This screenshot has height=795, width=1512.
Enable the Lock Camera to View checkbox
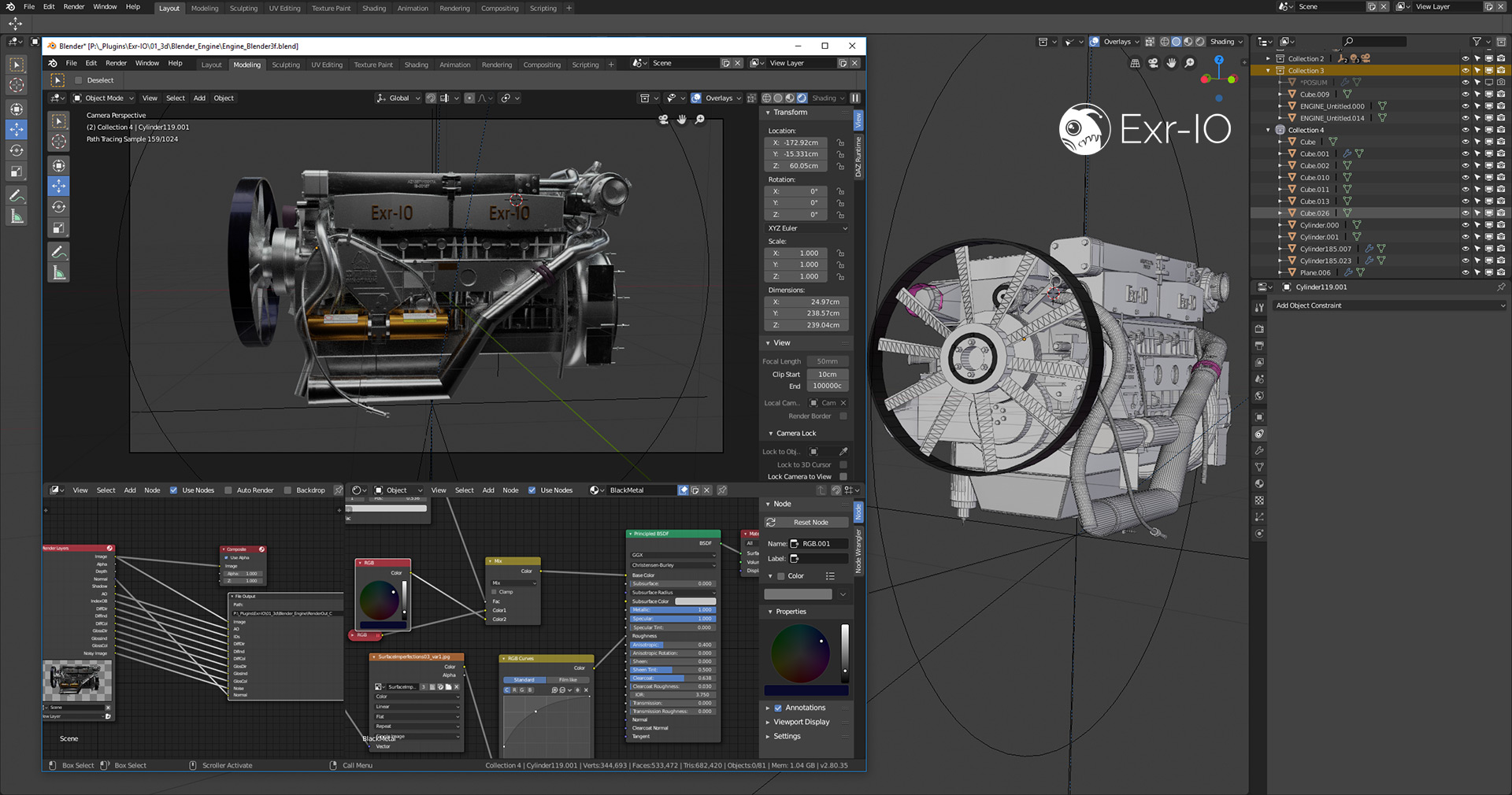(x=843, y=477)
